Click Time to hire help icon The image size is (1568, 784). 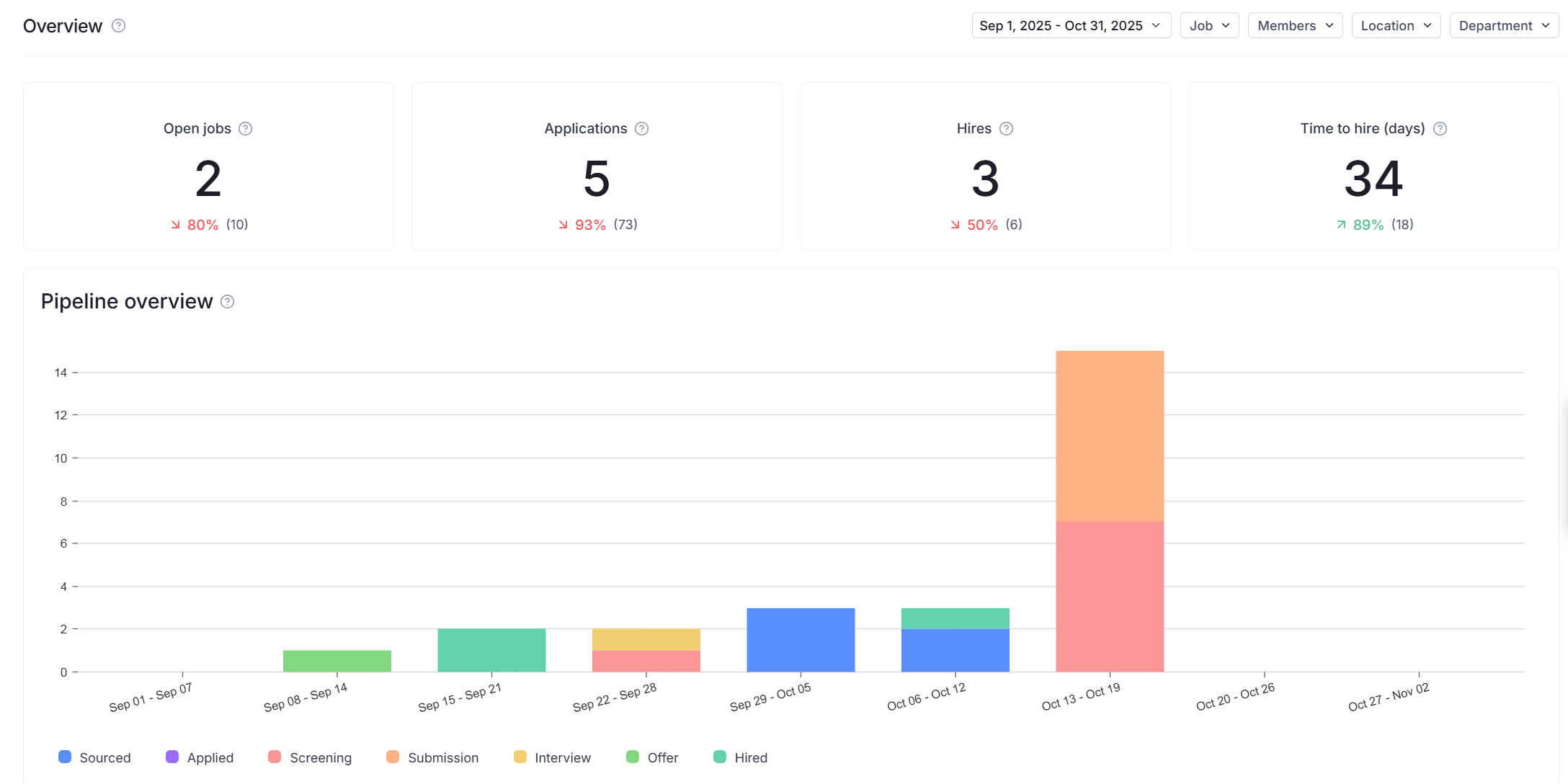pyautogui.click(x=1440, y=129)
